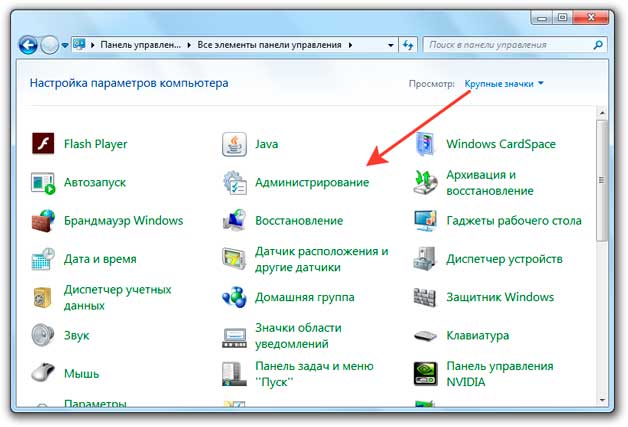Expand arrow after Панель управлен... breadcrumb

tap(189, 45)
